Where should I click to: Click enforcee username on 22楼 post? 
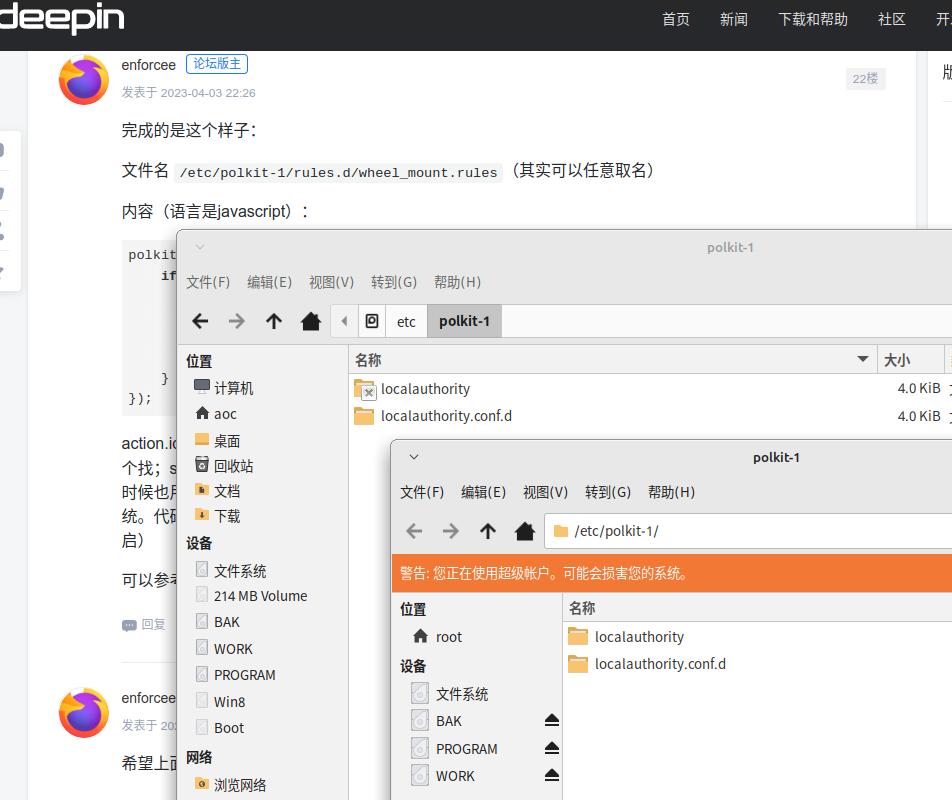click(x=148, y=65)
